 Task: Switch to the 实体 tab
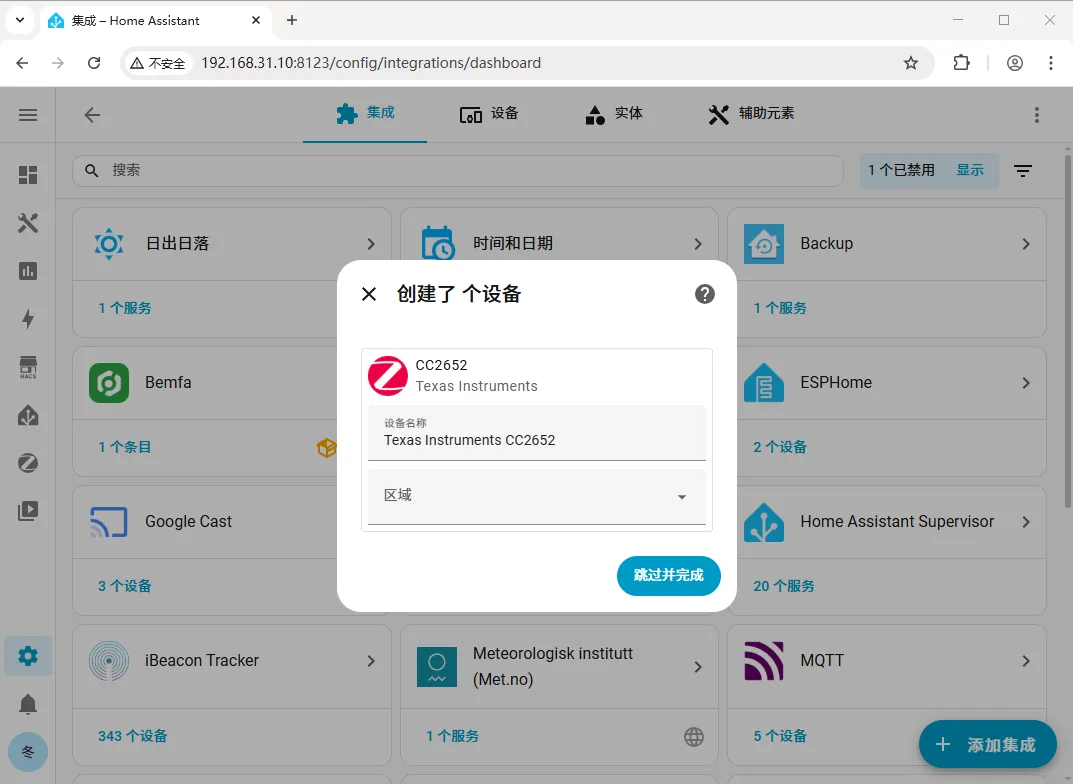613,114
